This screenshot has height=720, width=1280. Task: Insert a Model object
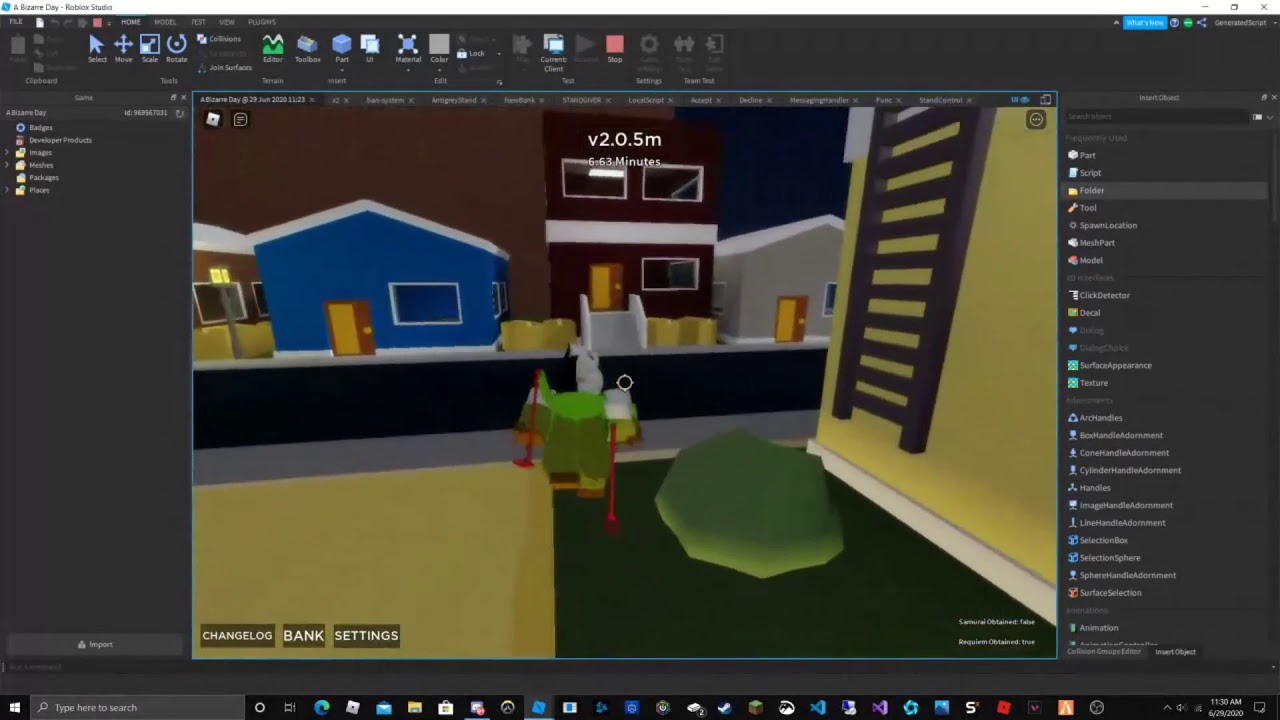(x=1085, y=260)
